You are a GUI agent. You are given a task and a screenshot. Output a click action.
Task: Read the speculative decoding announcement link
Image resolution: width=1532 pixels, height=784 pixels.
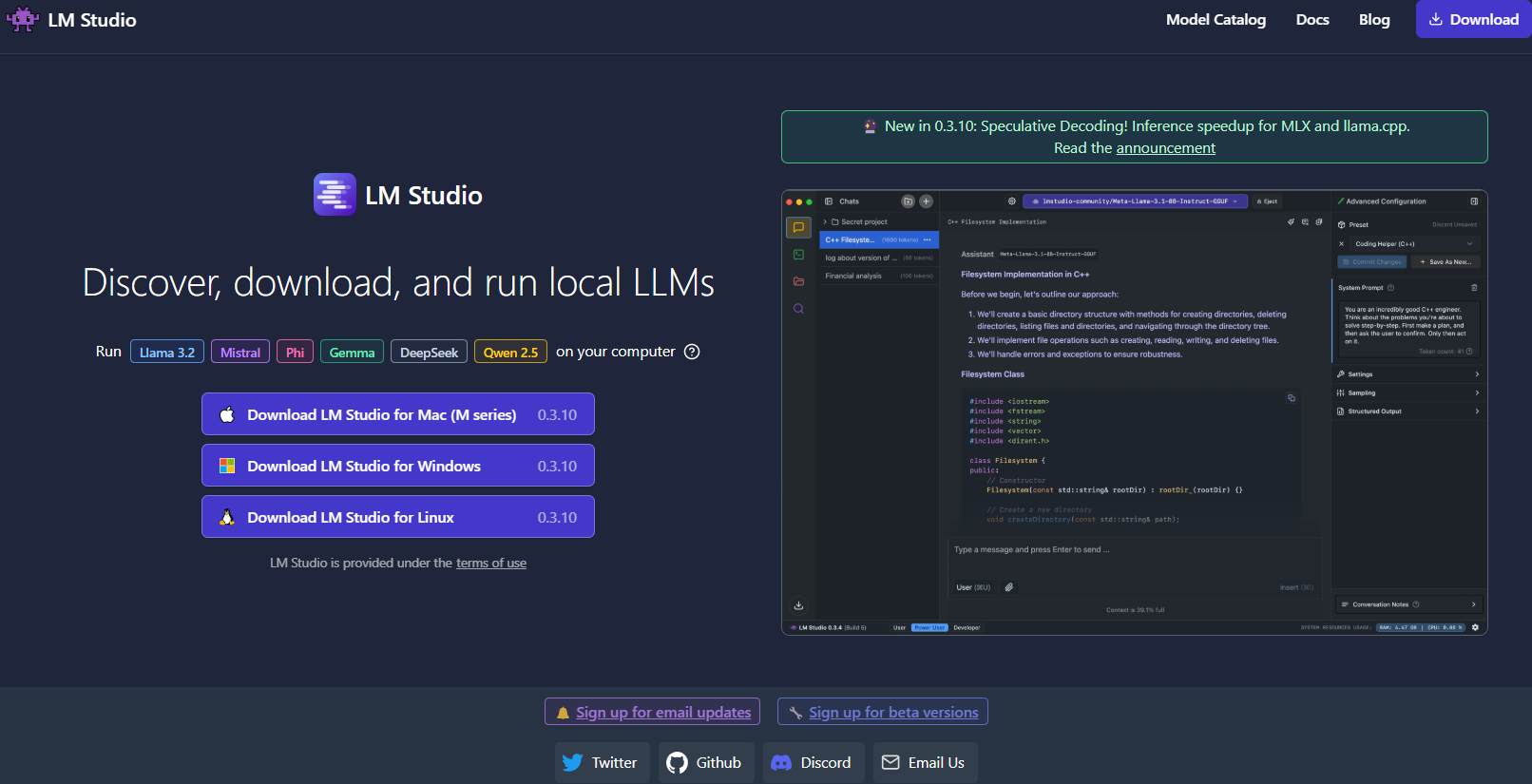[1165, 148]
